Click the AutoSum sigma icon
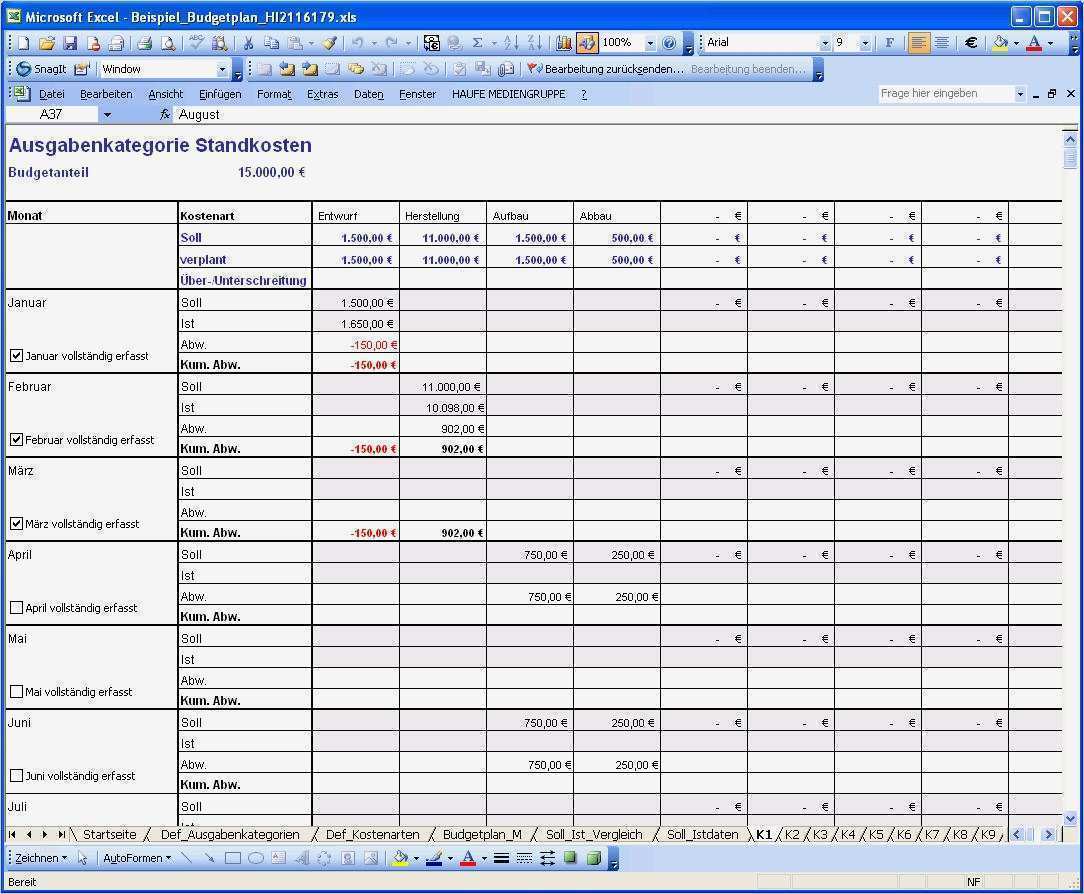 (477, 43)
